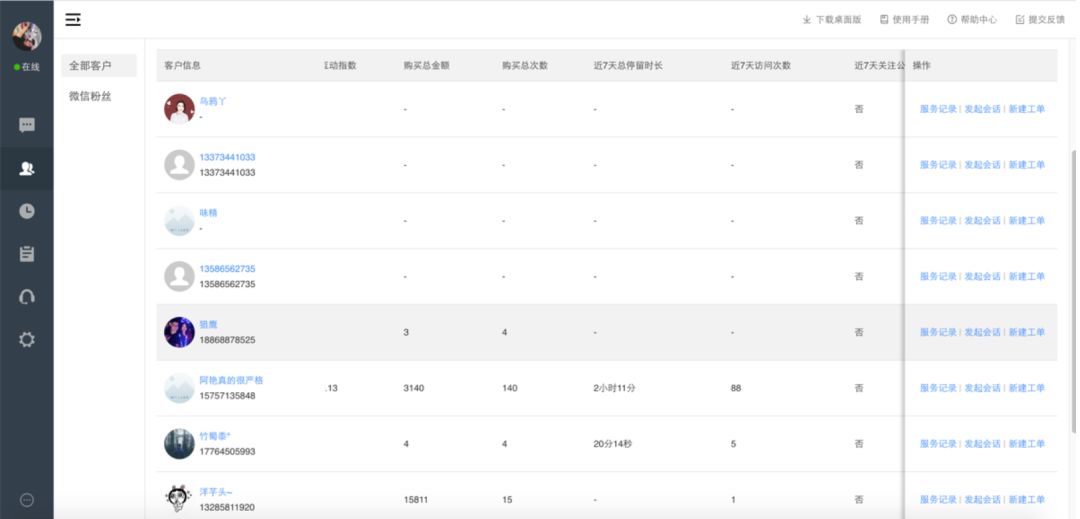Image resolution: width=1080 pixels, height=519 pixels.
Task: Click 提交反馈 to submit feedback
Action: pos(1040,20)
